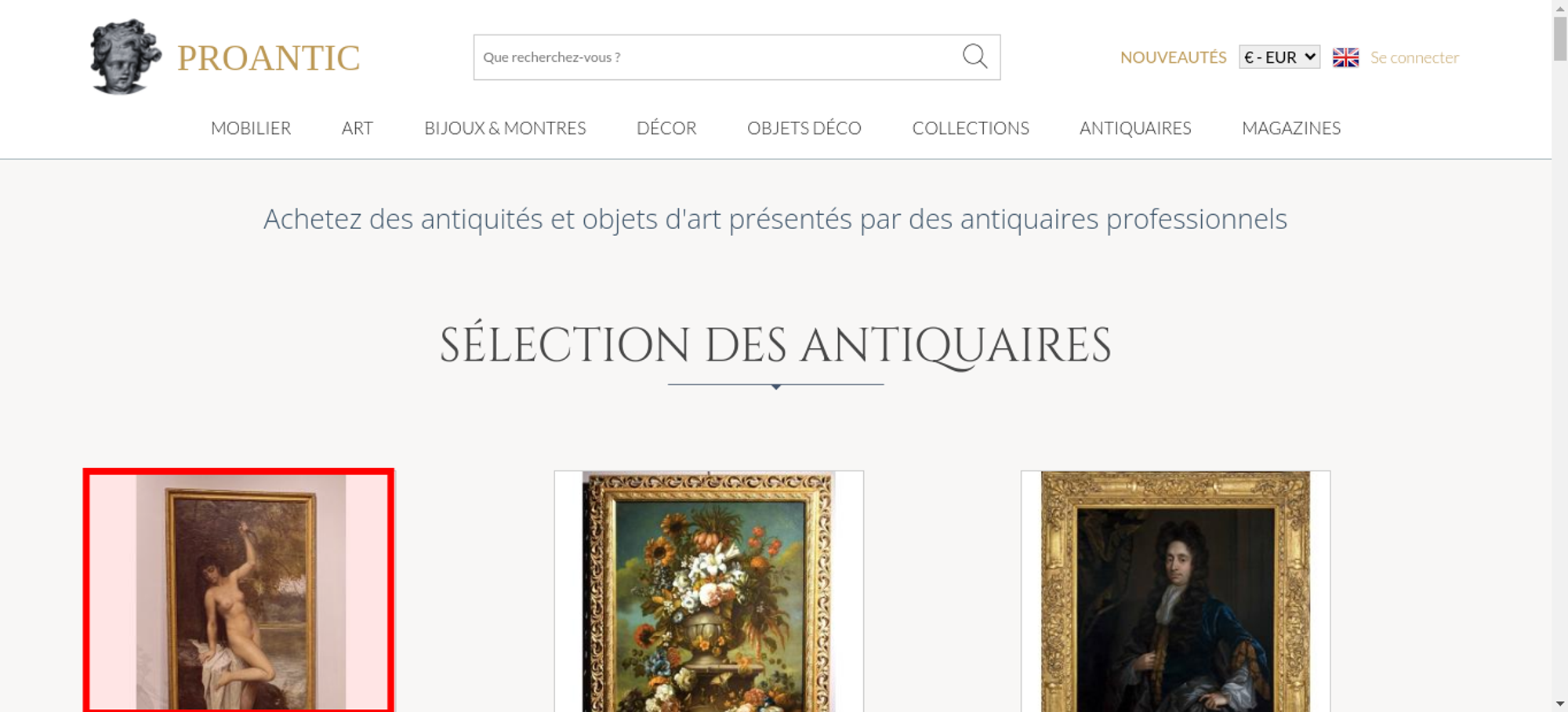
Task: Click the Proantic cherub head logo
Action: coord(125,57)
